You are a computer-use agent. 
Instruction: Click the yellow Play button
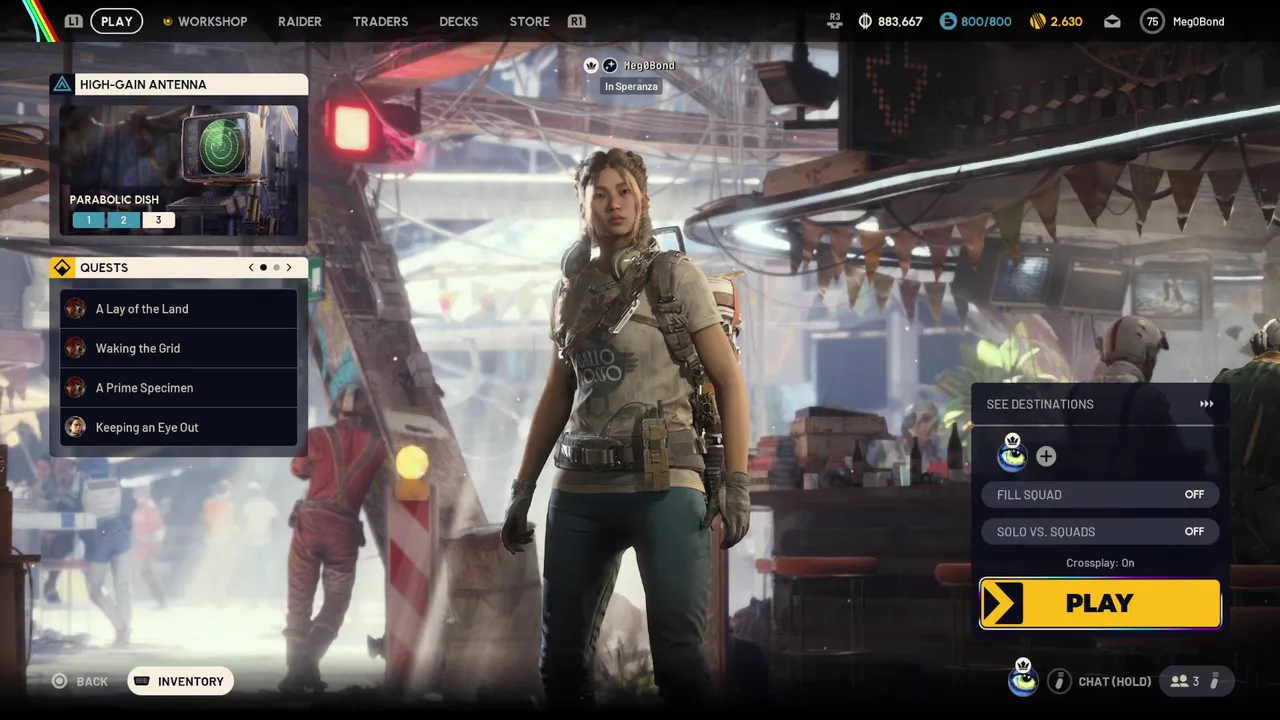coord(1100,603)
